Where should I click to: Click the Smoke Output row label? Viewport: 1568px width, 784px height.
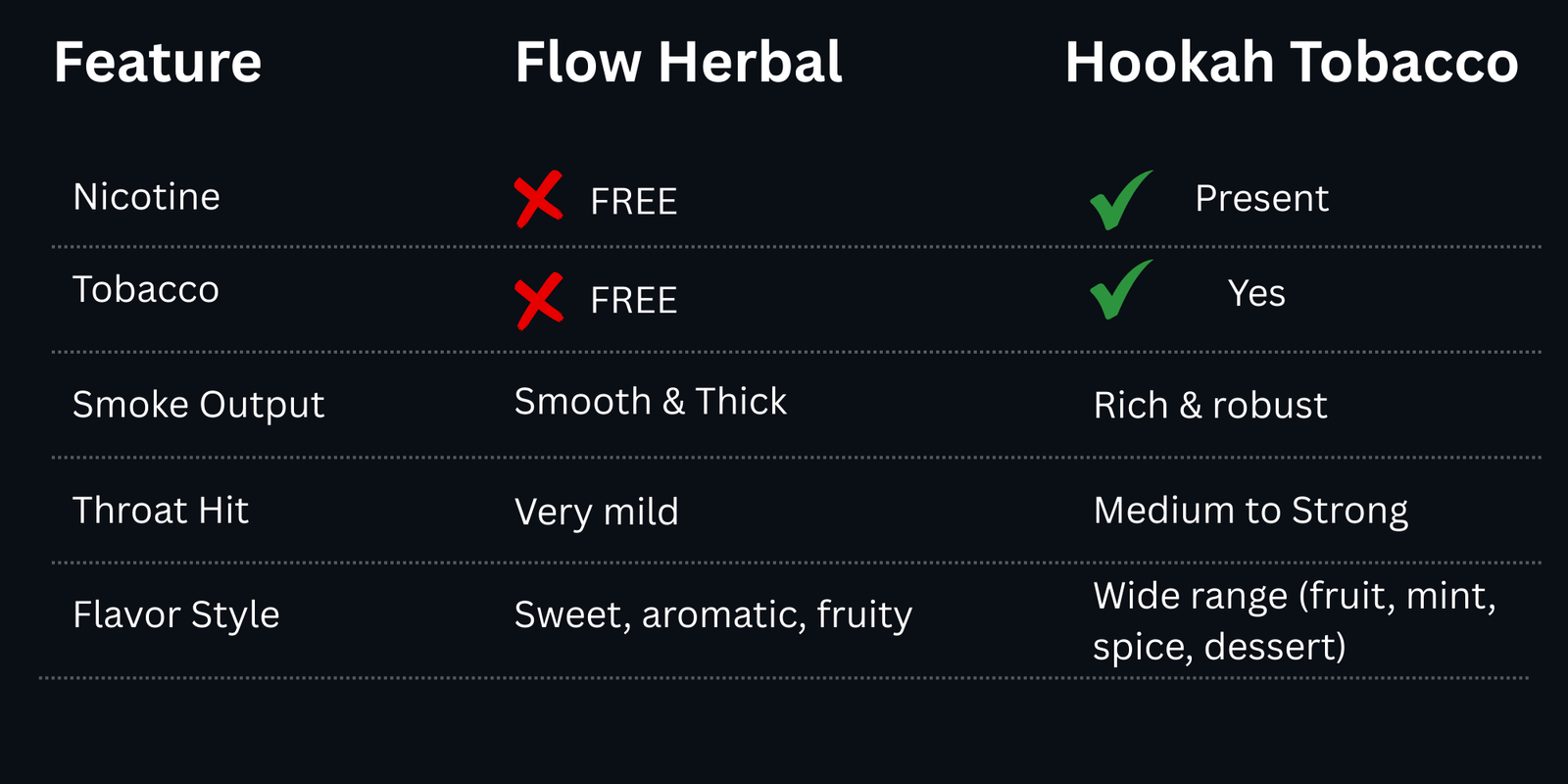click(198, 405)
